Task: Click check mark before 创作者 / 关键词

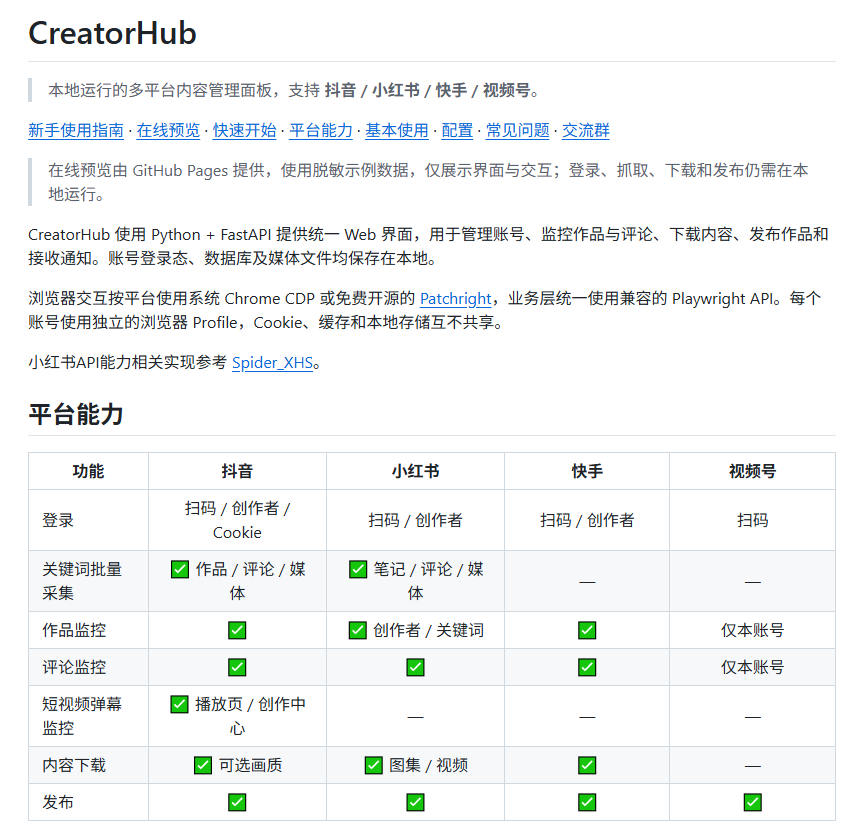Action: 358,630
